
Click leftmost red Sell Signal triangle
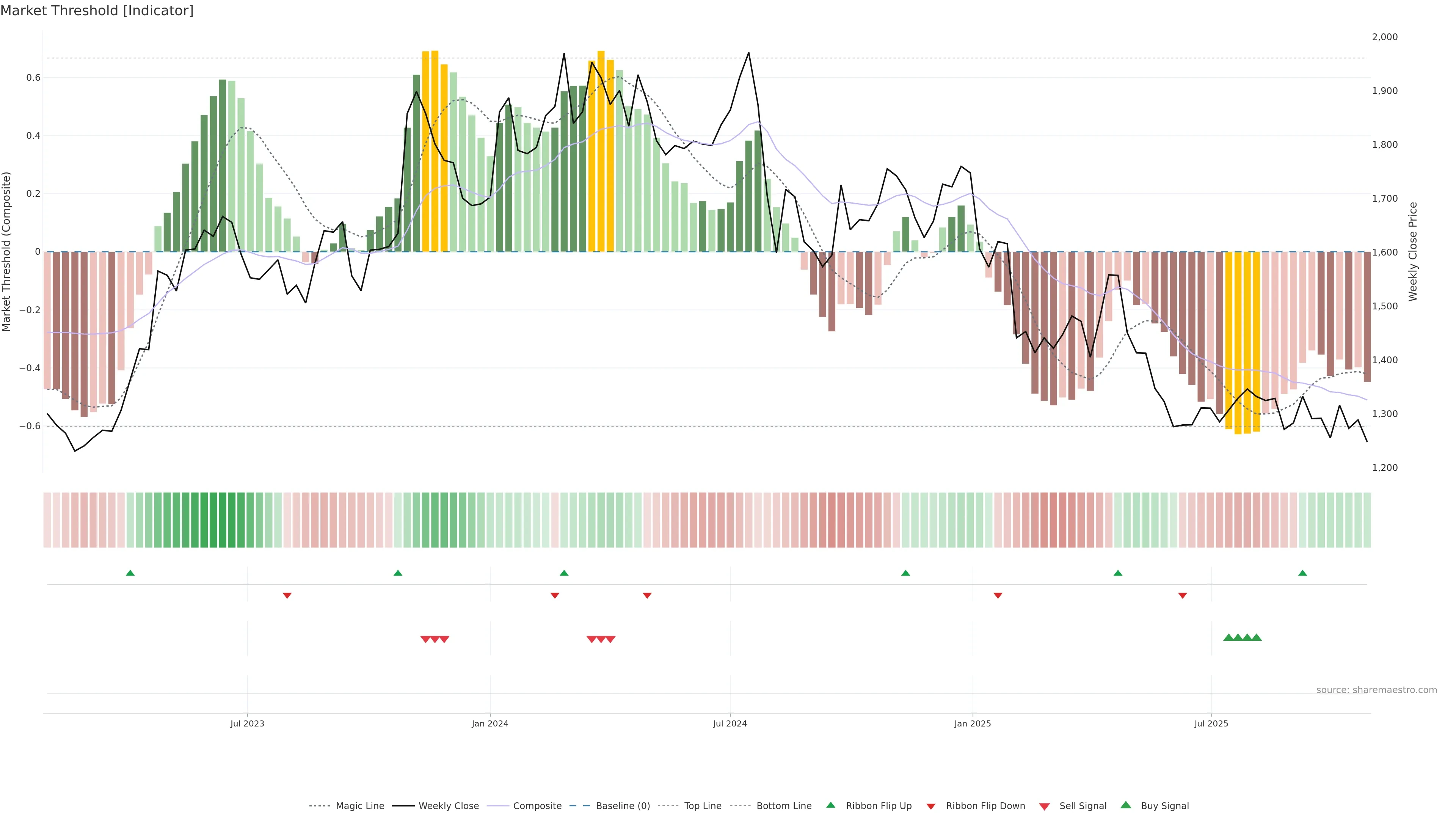click(x=425, y=639)
